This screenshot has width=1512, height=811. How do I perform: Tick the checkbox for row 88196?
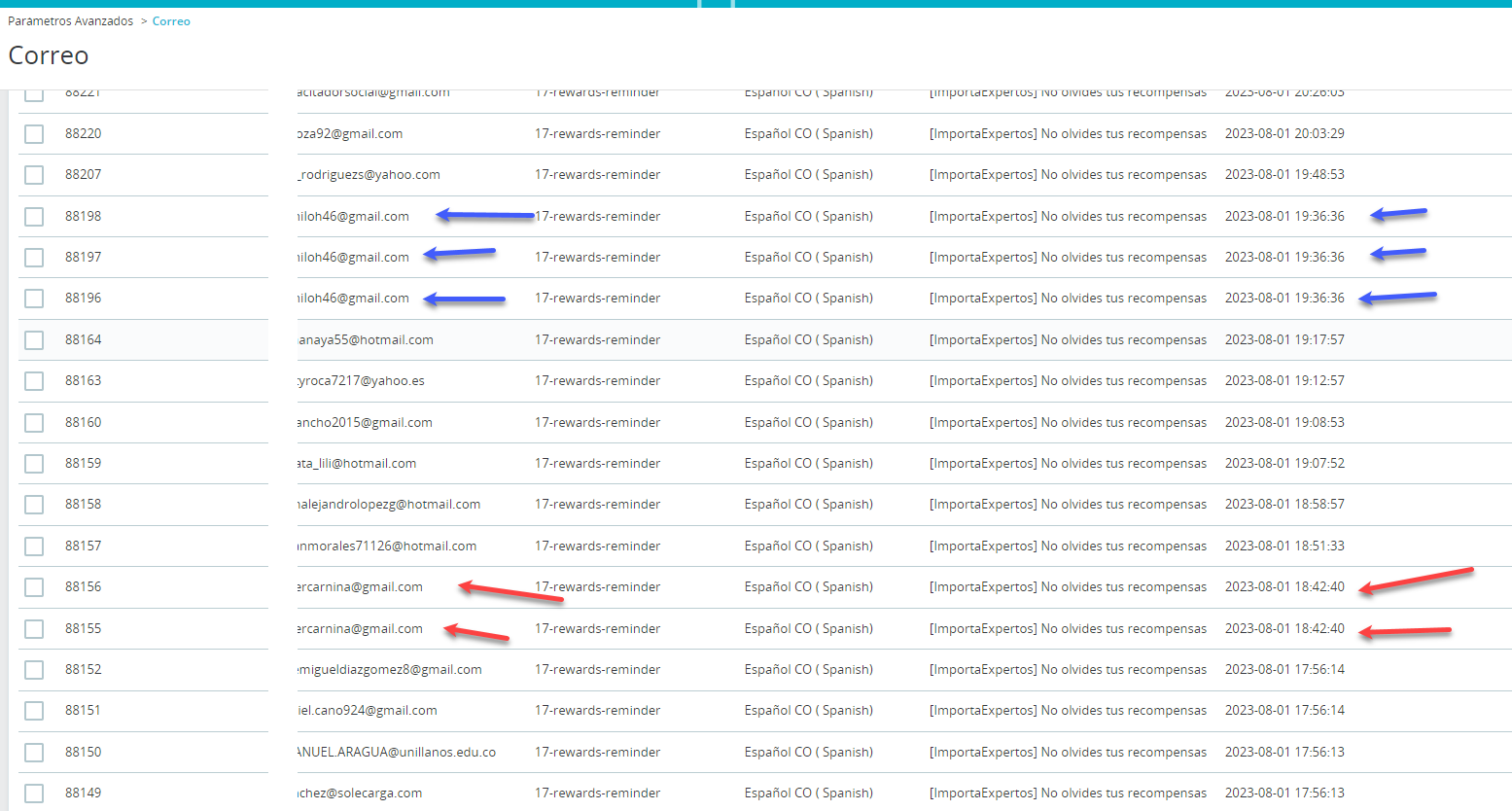coord(34,299)
